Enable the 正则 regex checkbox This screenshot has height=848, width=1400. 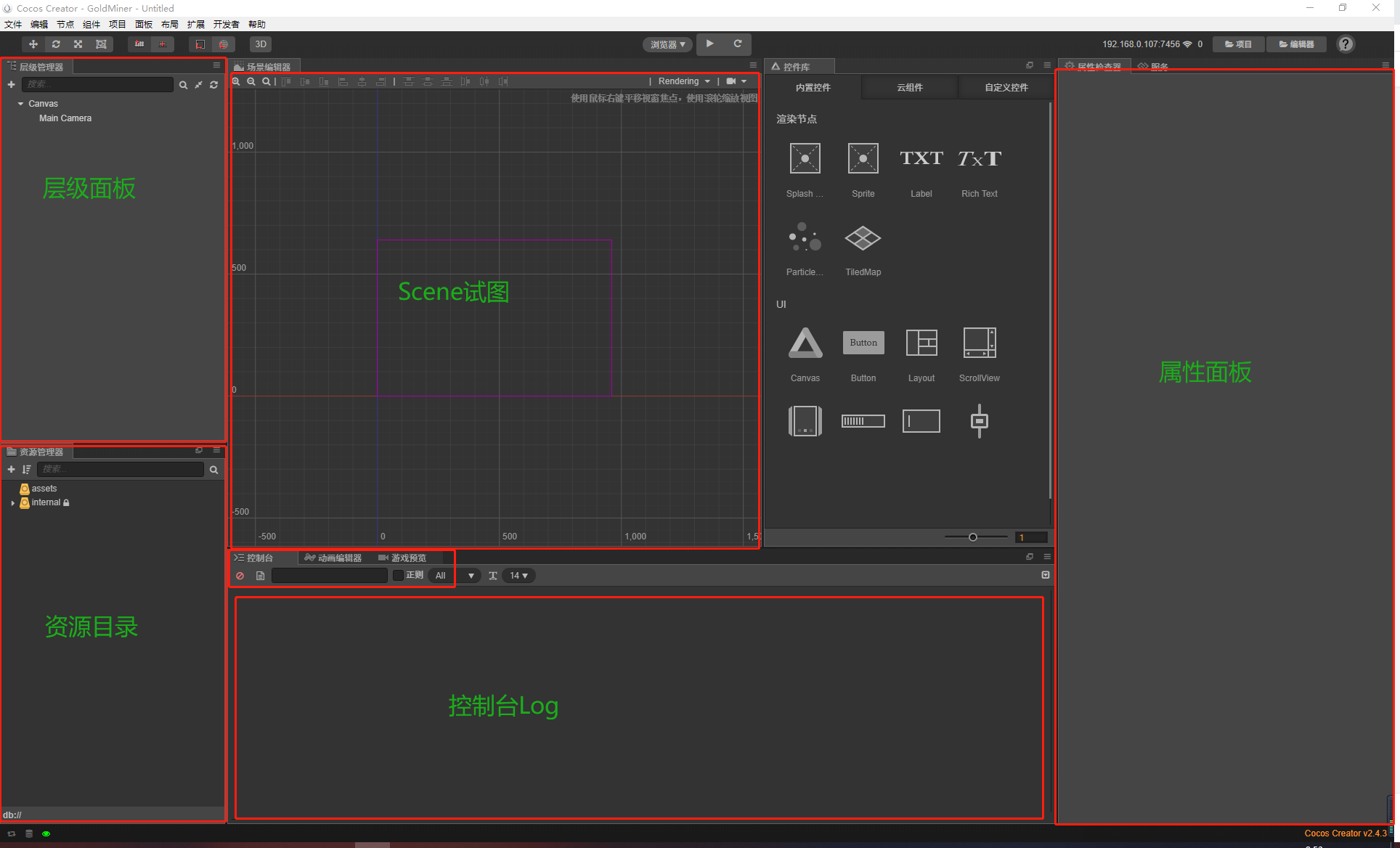point(398,575)
